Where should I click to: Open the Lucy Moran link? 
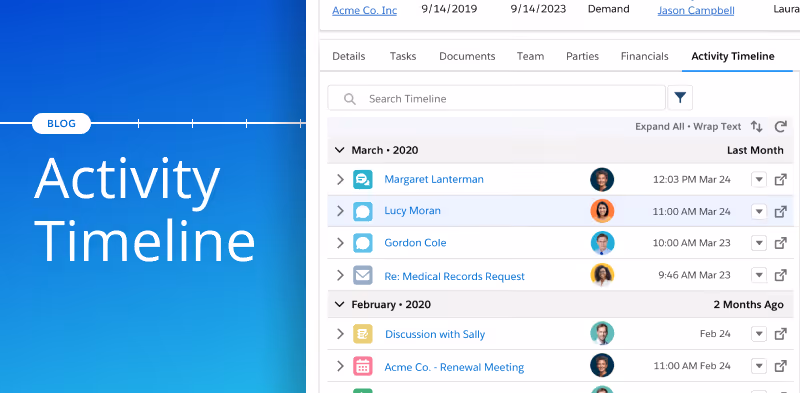click(x=412, y=211)
